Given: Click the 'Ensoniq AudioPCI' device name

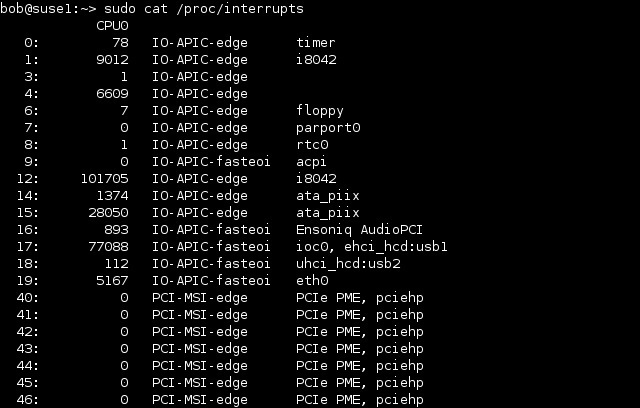Looking at the screenshot, I should 359,230.
